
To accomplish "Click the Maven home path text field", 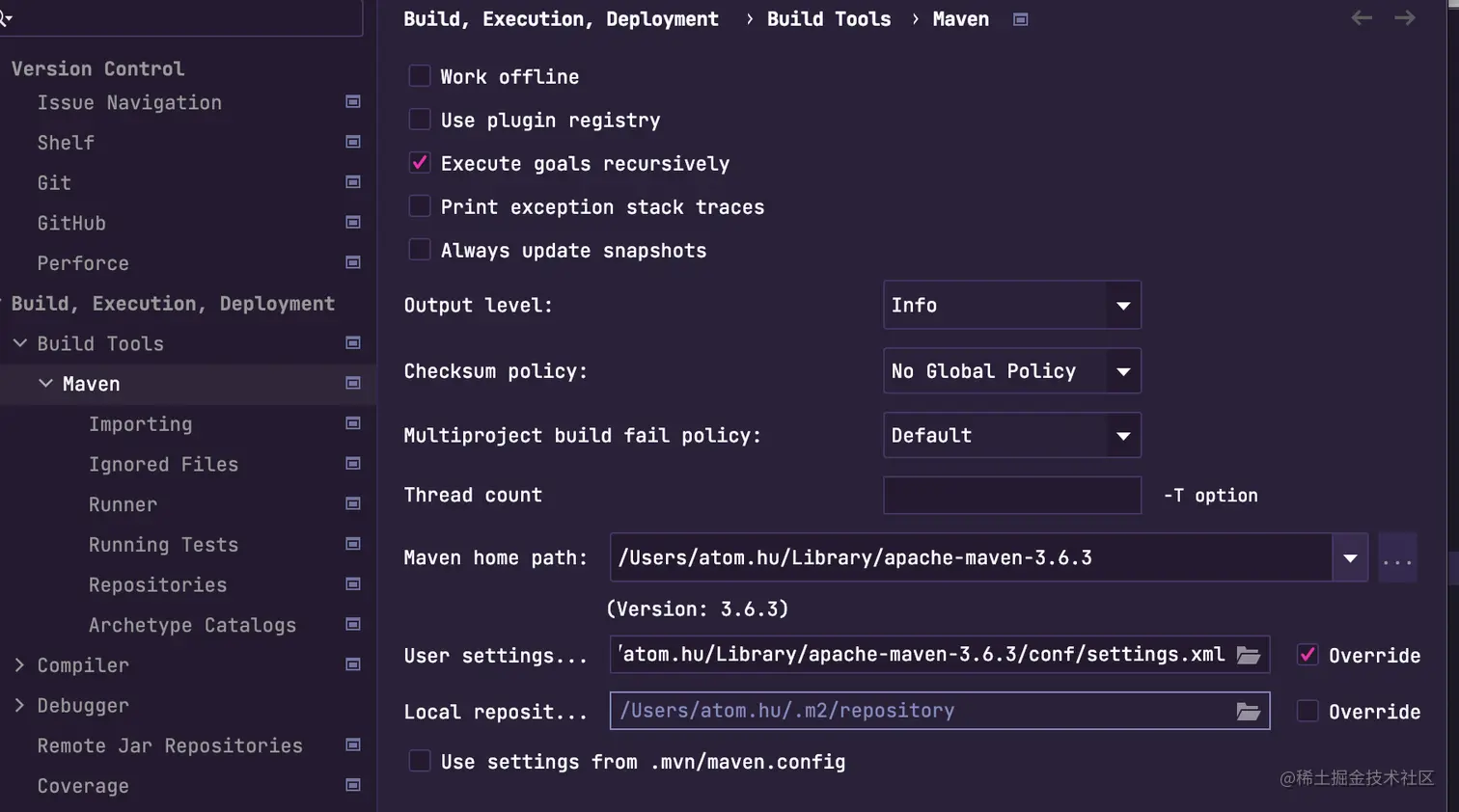I will point(971,558).
